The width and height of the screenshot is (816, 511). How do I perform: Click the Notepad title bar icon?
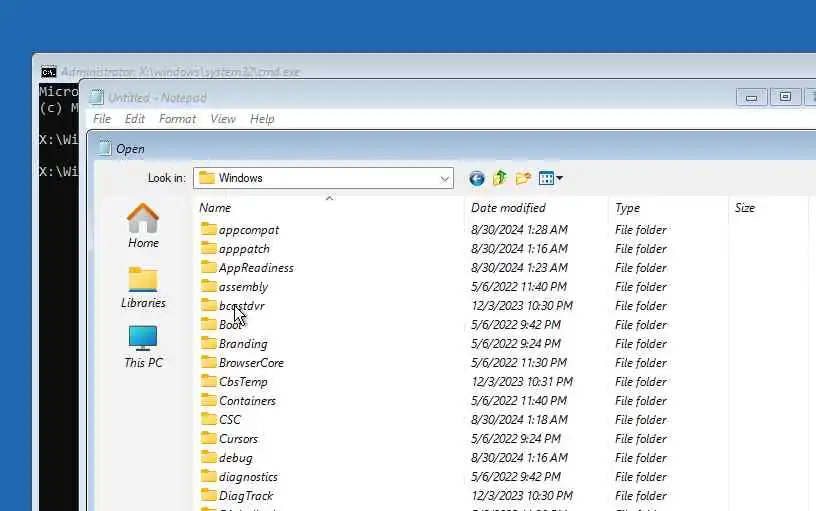coord(96,97)
